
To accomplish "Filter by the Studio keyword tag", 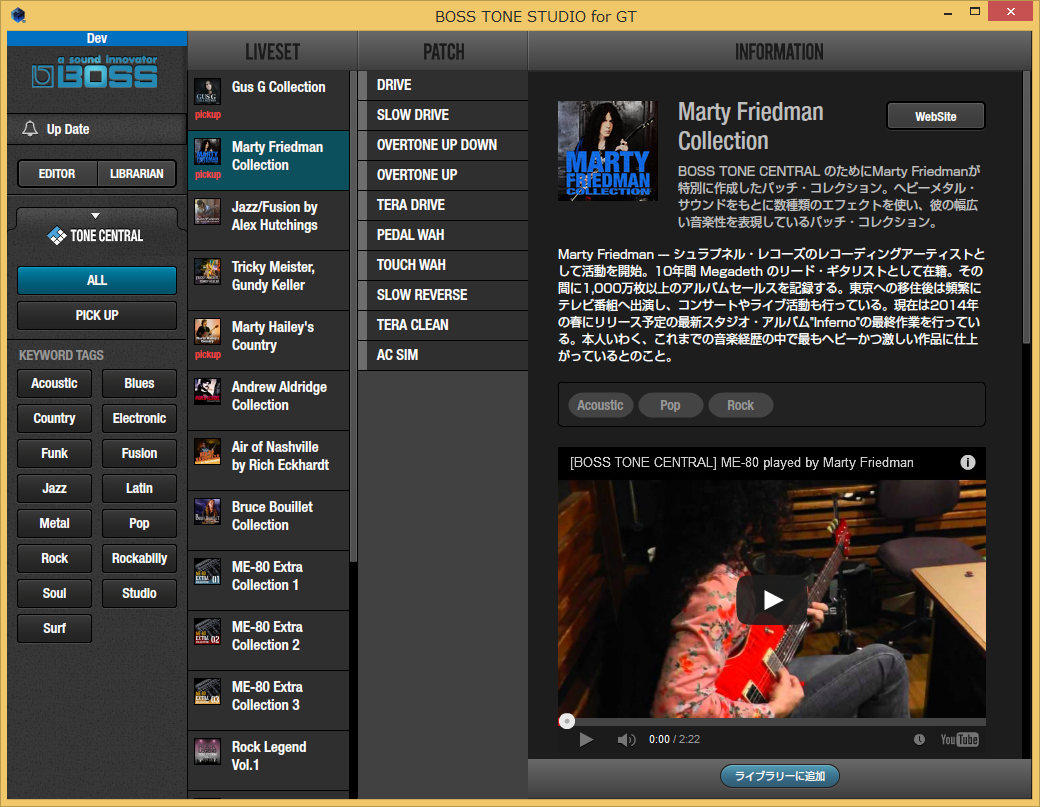I will [x=139, y=593].
